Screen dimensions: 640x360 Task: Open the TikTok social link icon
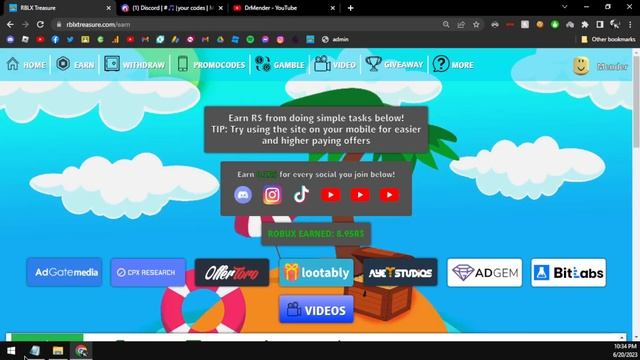(301, 195)
